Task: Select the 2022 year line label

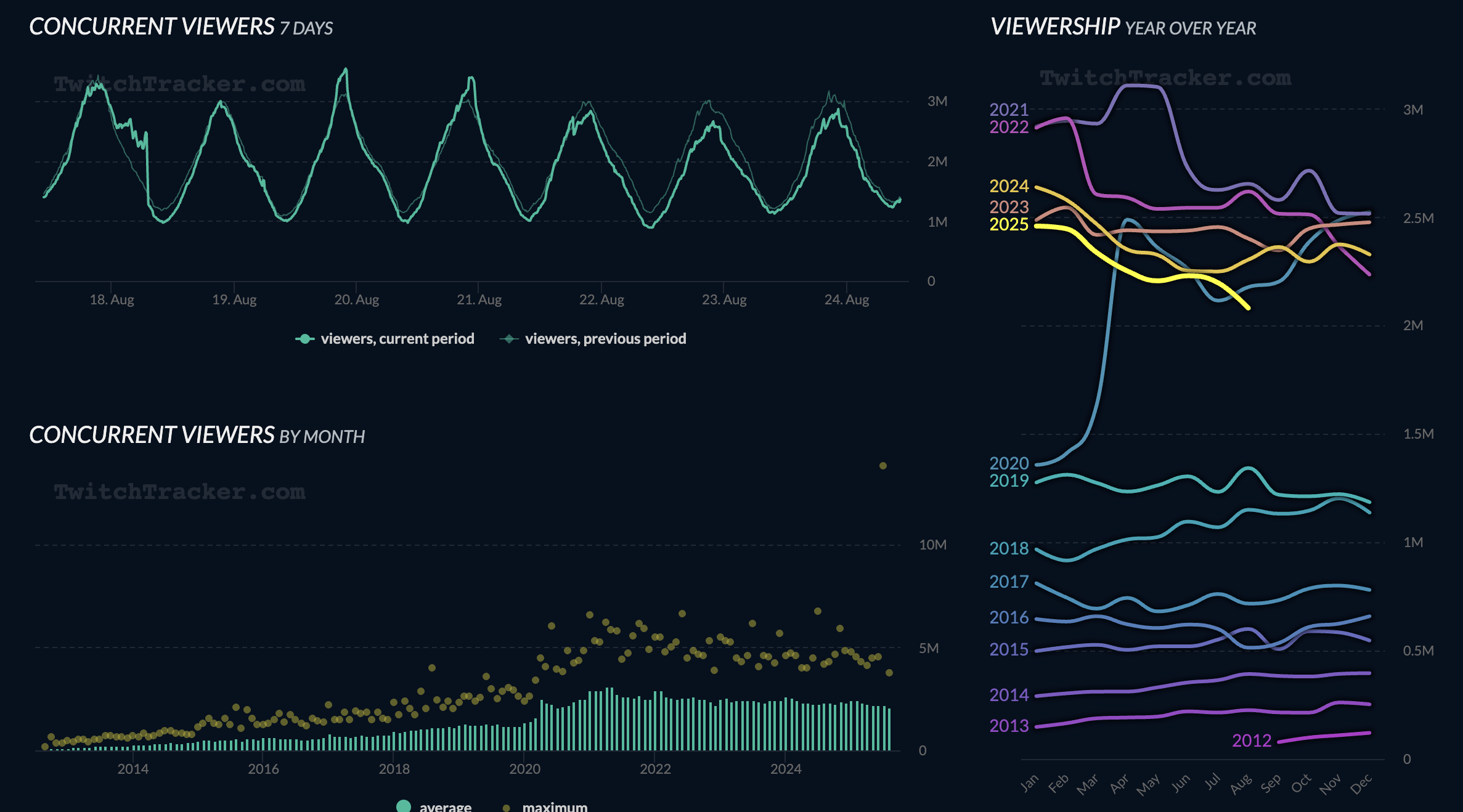Action: pyautogui.click(x=1009, y=127)
